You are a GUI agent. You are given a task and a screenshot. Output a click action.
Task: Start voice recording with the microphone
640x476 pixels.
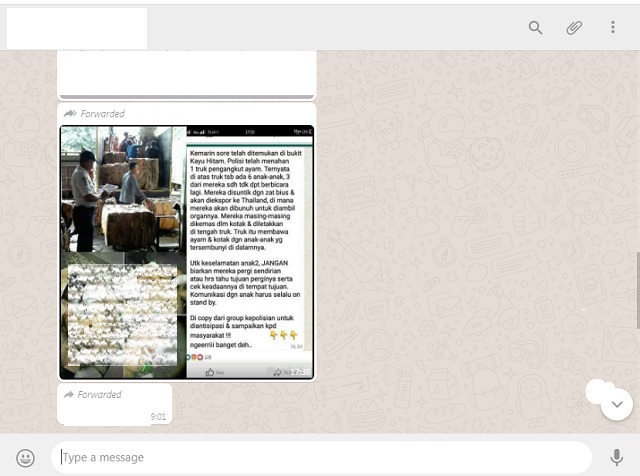pyautogui.click(x=616, y=458)
